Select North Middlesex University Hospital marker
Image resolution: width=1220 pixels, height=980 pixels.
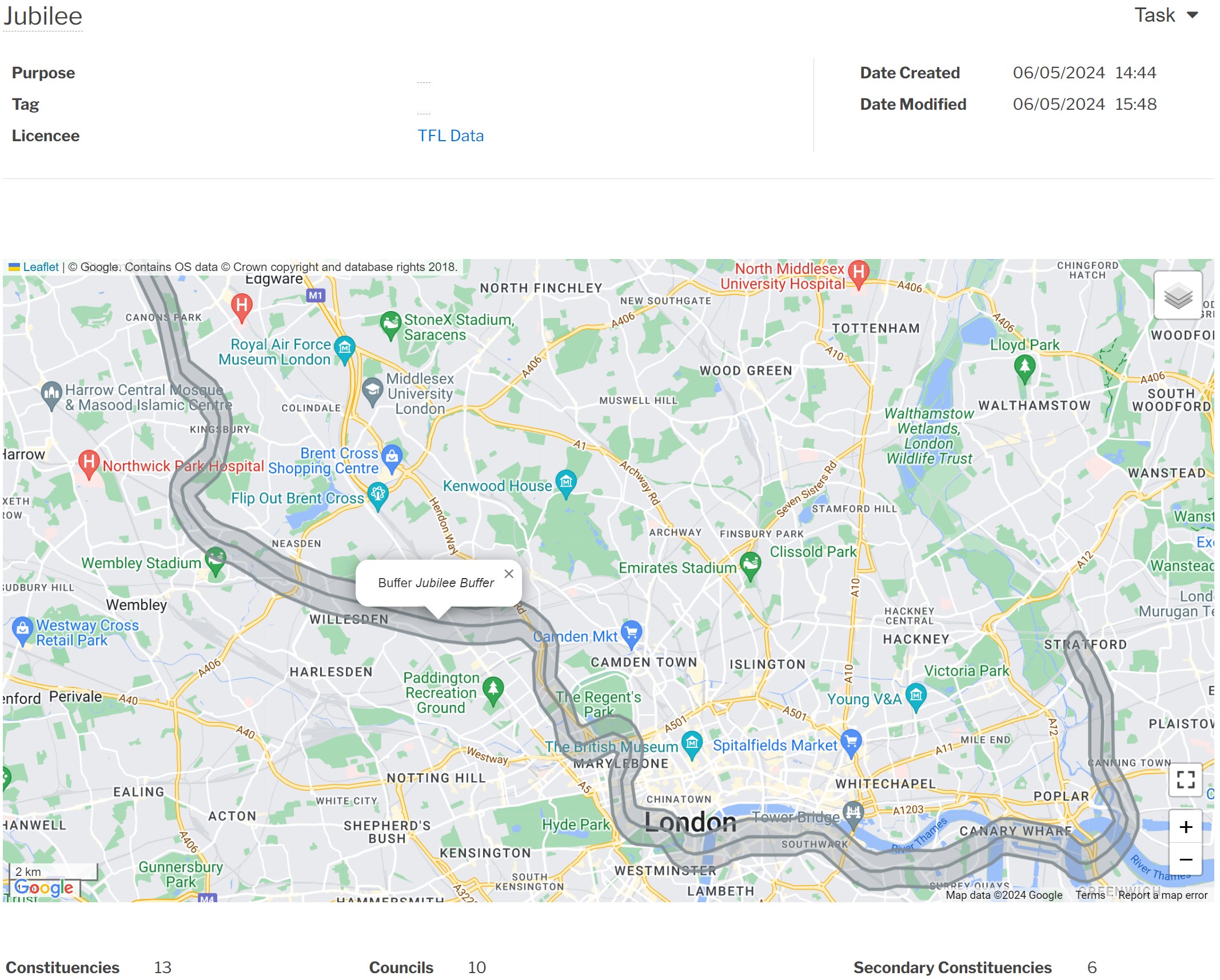tap(858, 275)
